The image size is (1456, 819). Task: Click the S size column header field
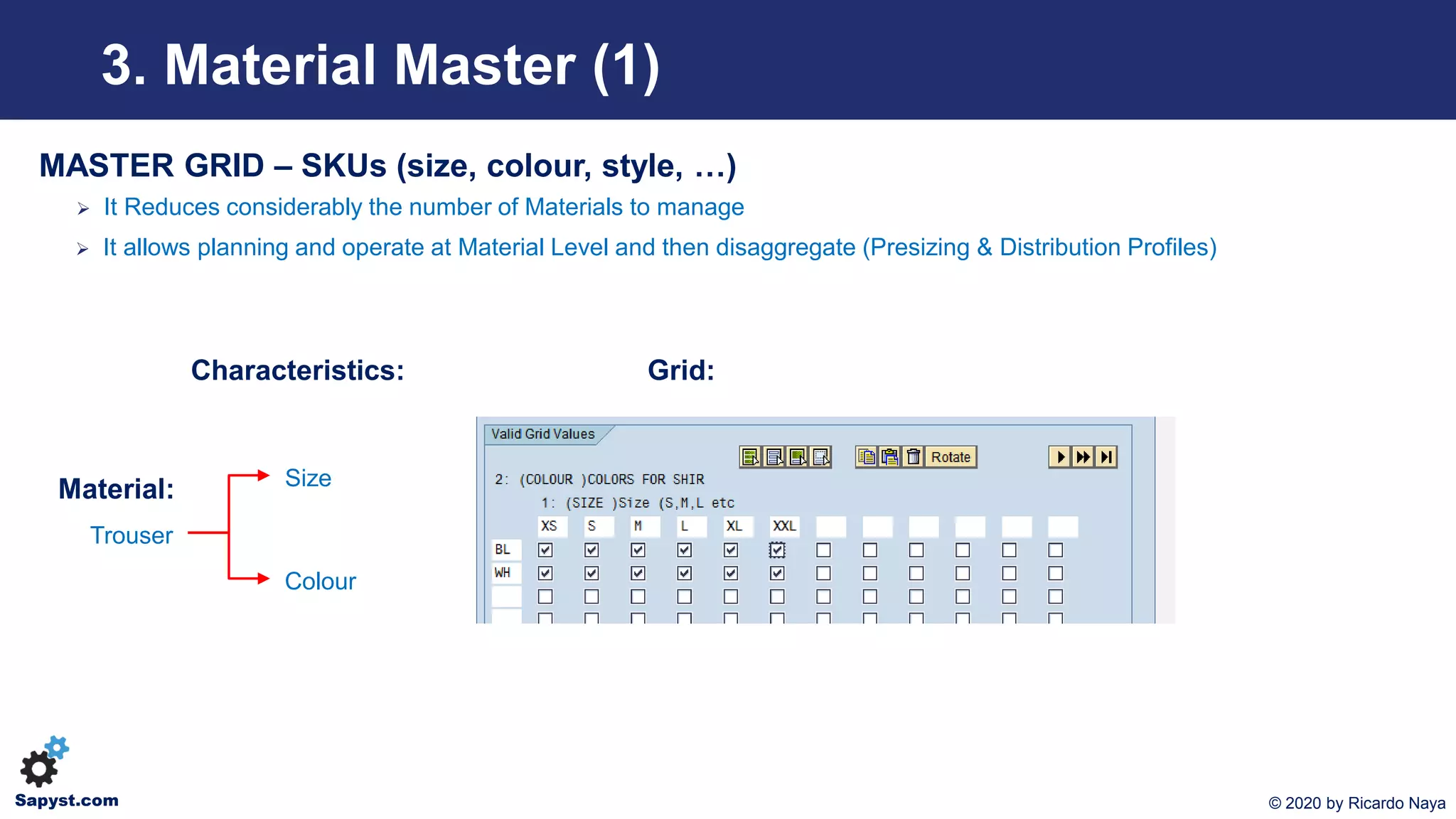tap(599, 527)
